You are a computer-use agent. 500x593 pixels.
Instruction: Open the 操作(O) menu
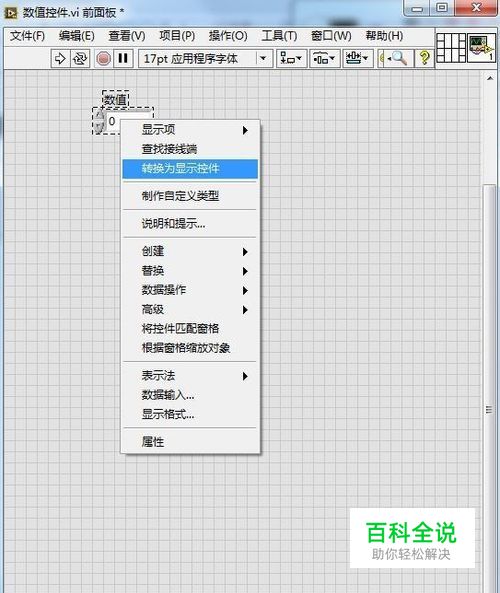[228, 36]
